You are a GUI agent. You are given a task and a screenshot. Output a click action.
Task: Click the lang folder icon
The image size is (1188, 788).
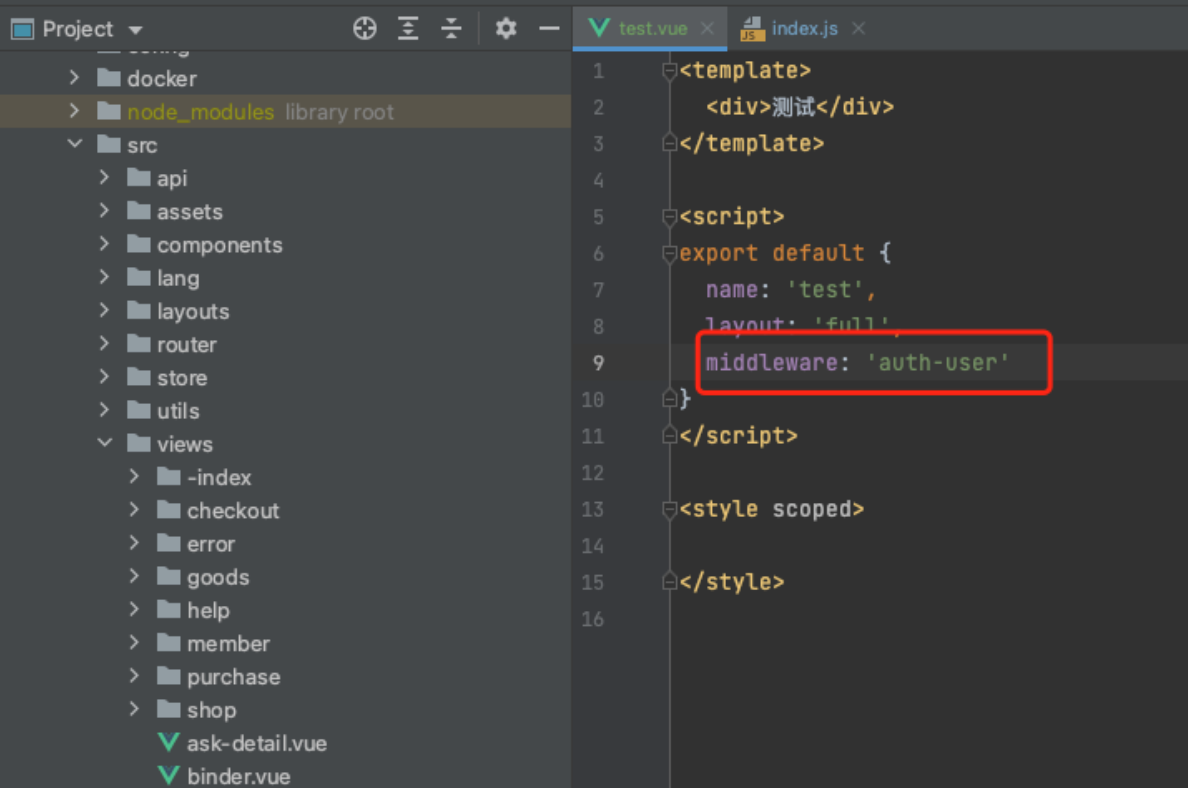139,277
